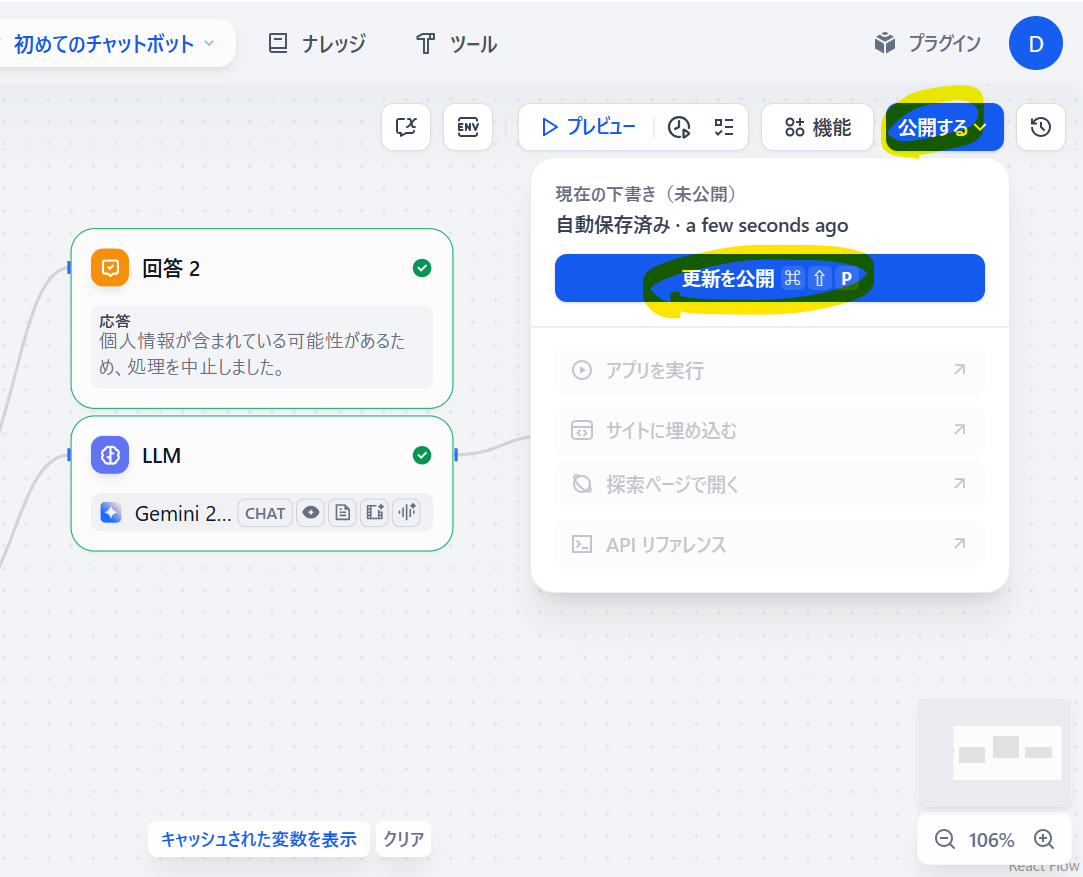The image size is (1083, 877).
Task: Open the checklist icon beside preview
Action: [724, 127]
